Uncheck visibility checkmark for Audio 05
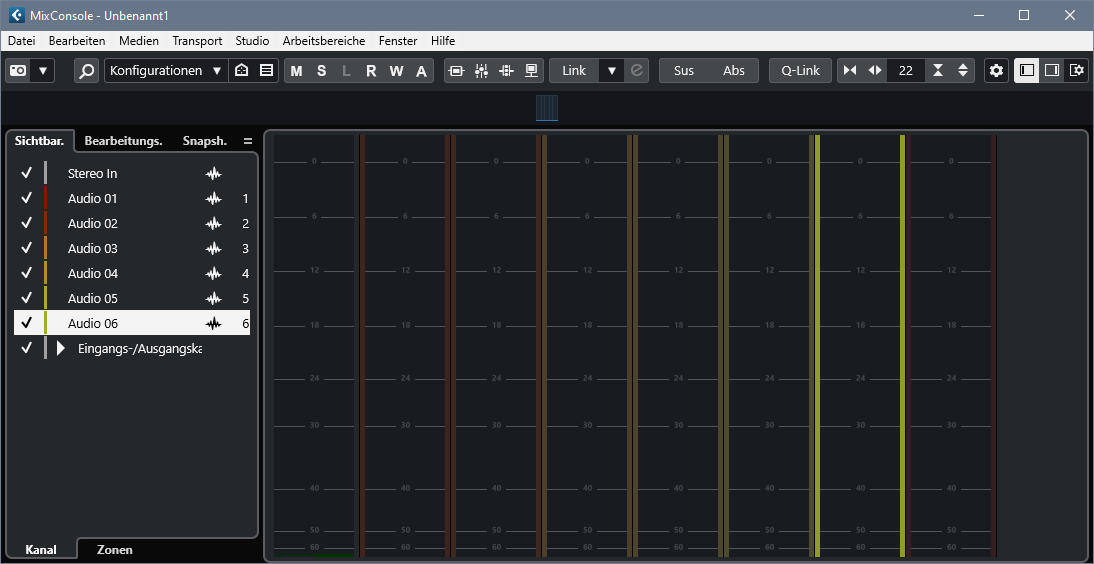The image size is (1094, 564). (x=27, y=298)
